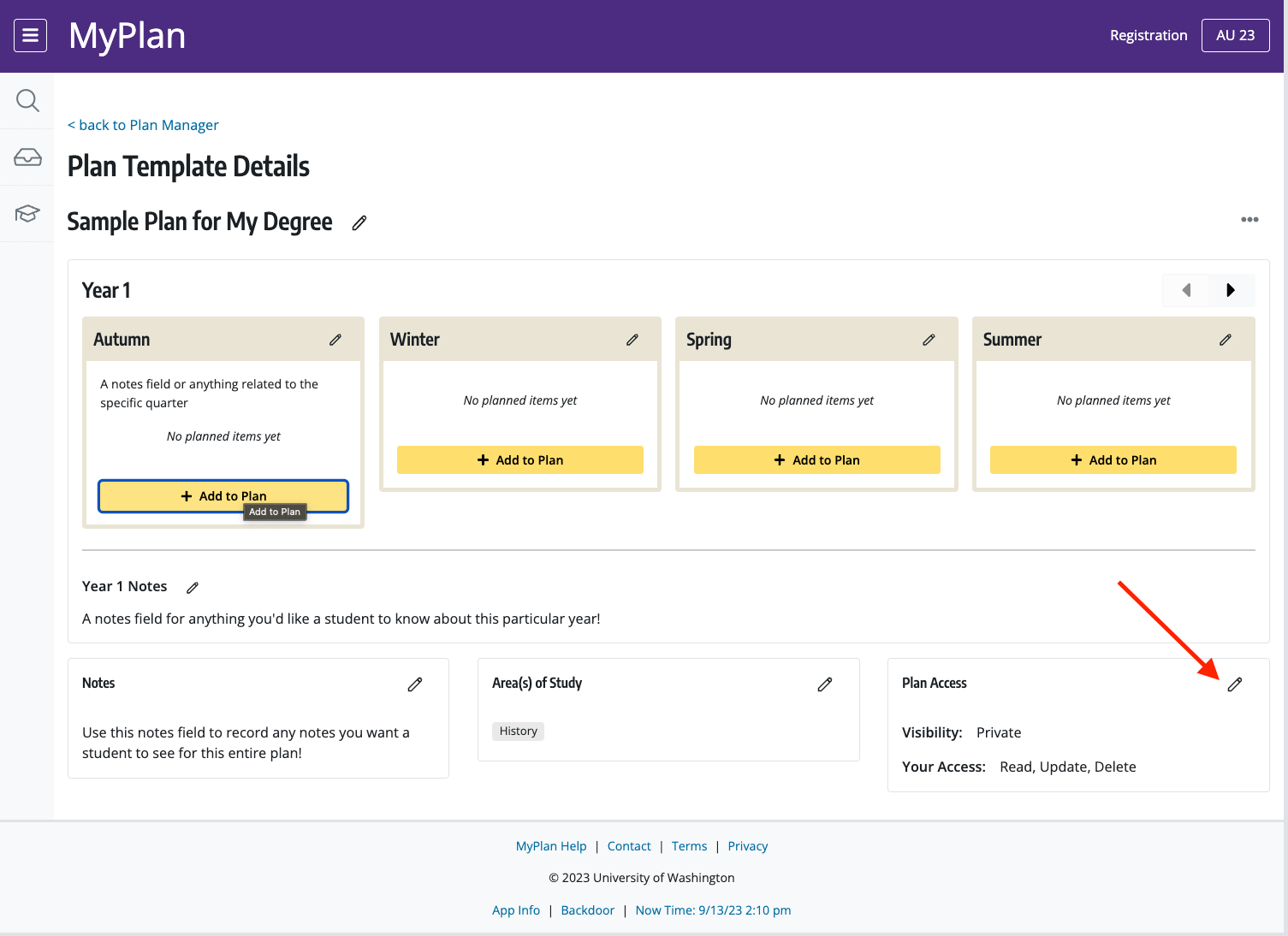Image resolution: width=1288 pixels, height=936 pixels.
Task: Go back to Plan Manager
Action: point(143,125)
